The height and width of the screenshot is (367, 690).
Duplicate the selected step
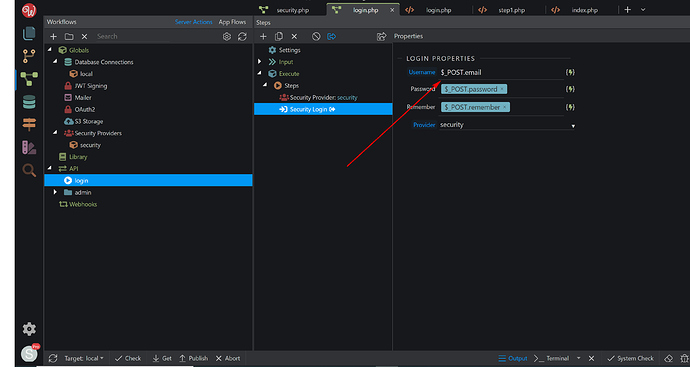(279, 37)
